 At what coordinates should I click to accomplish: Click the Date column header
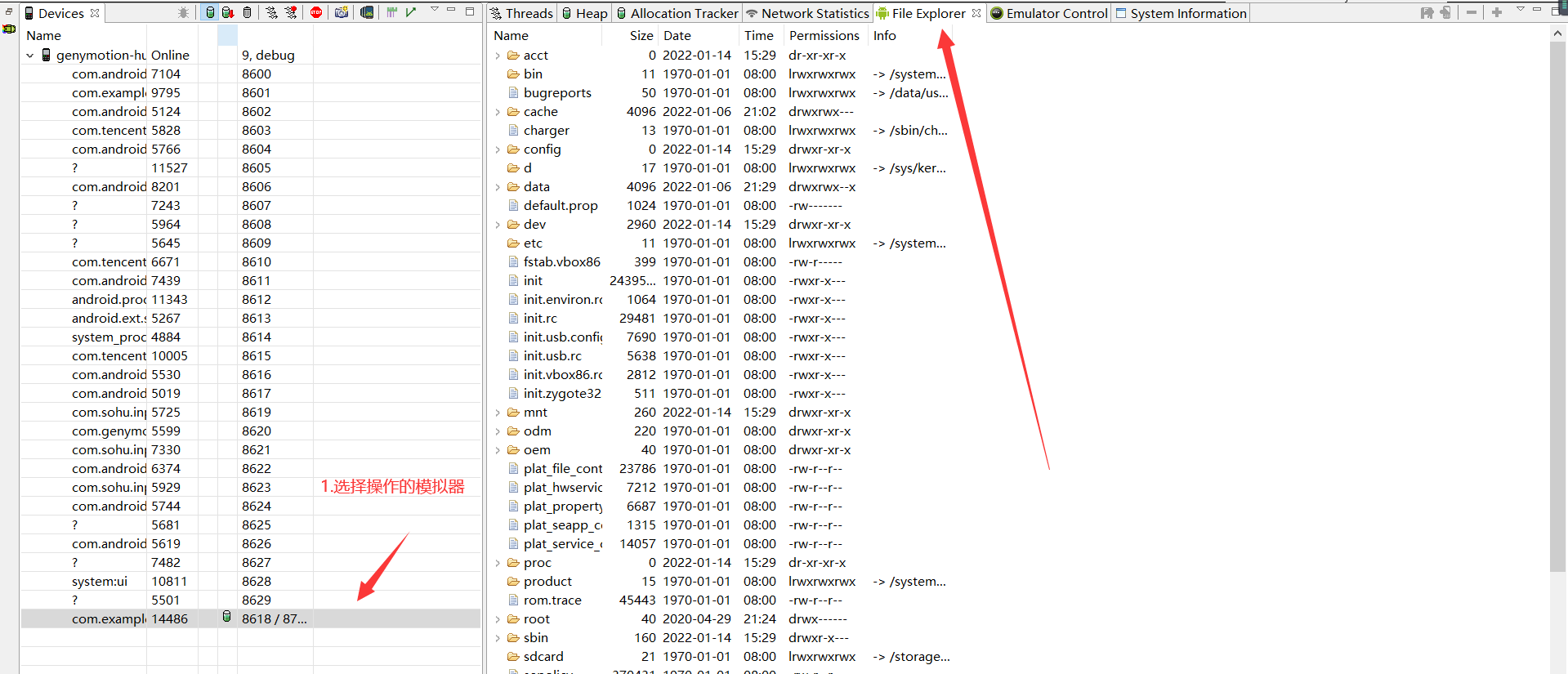point(698,35)
